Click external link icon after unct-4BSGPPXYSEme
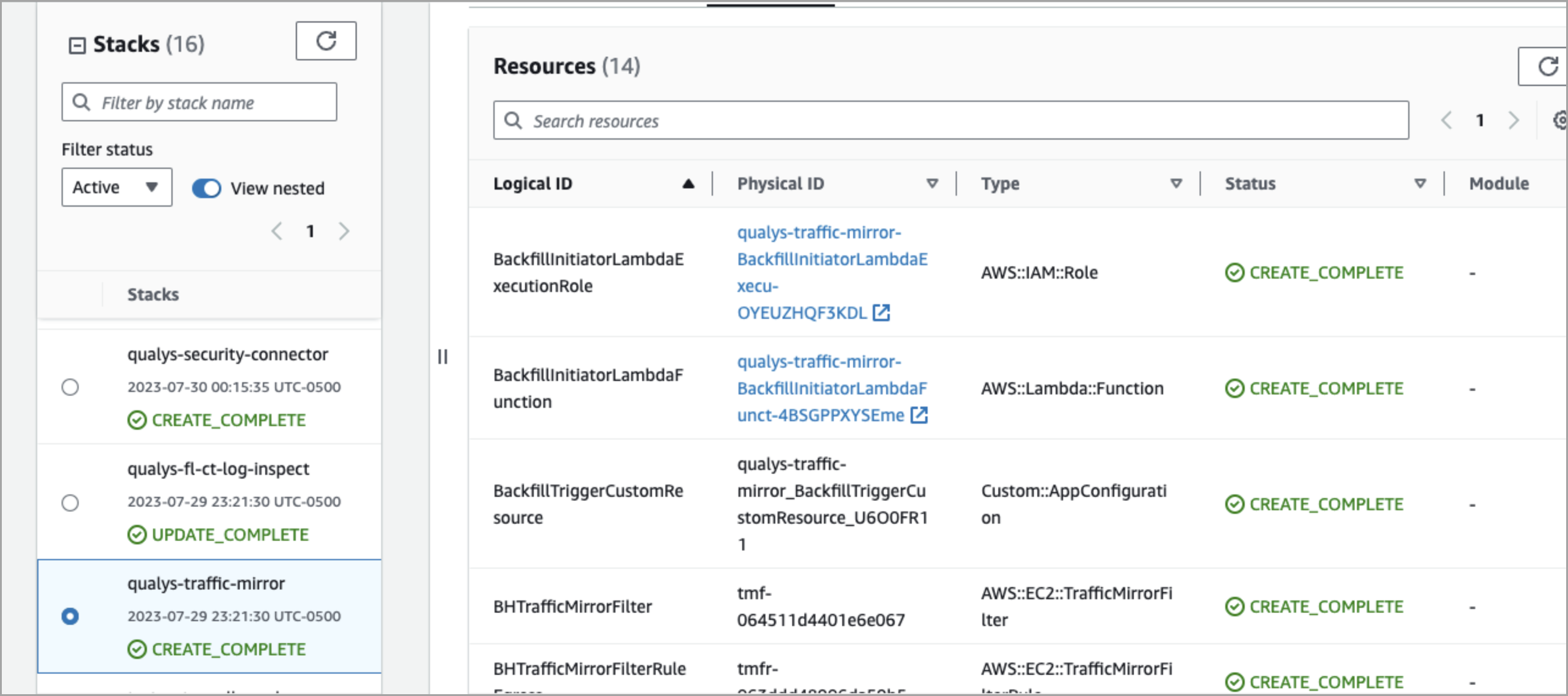The width and height of the screenshot is (1568, 696). coord(919,415)
